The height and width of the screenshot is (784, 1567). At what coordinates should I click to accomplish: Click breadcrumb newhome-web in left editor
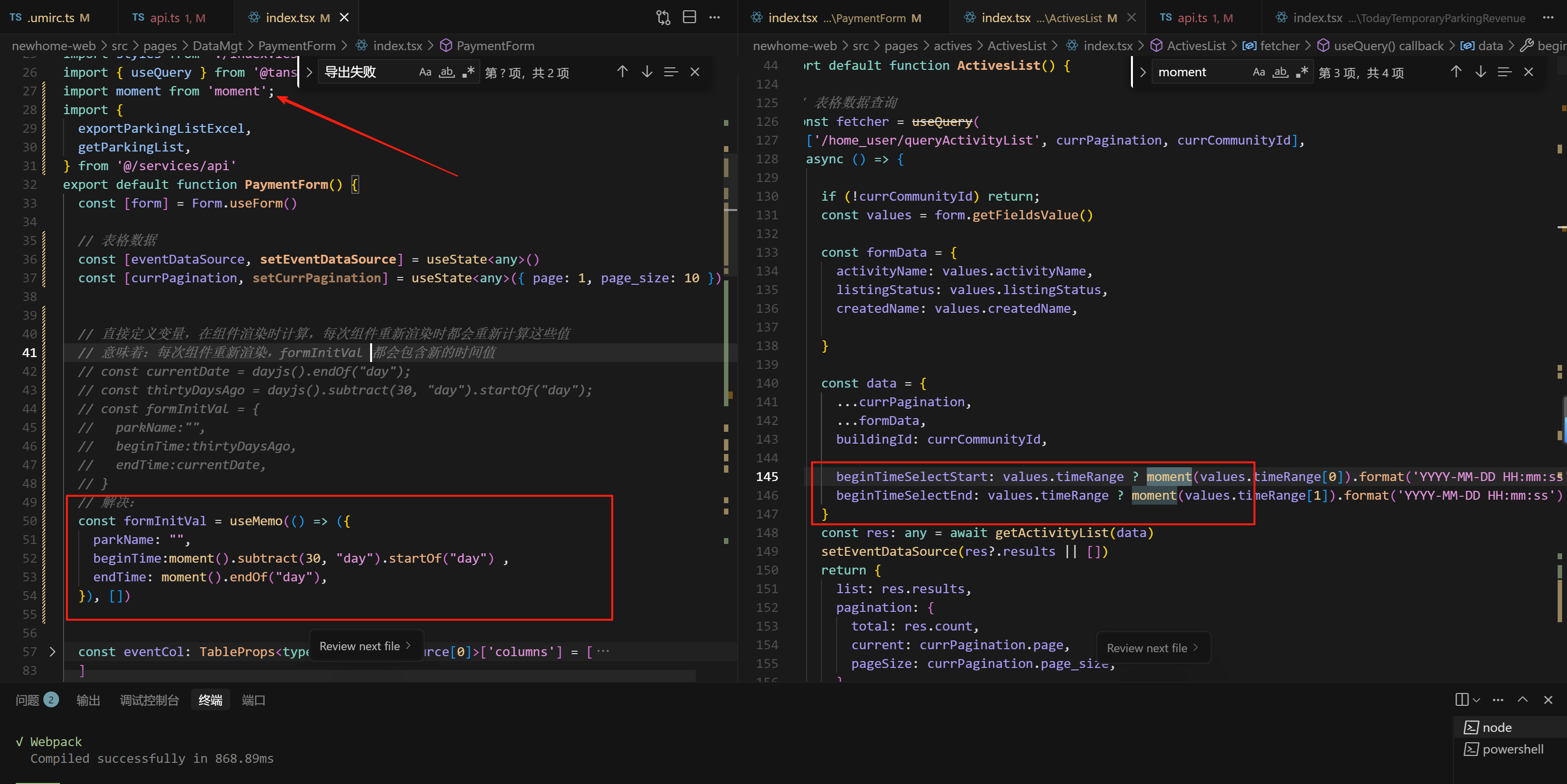pyautogui.click(x=54, y=46)
